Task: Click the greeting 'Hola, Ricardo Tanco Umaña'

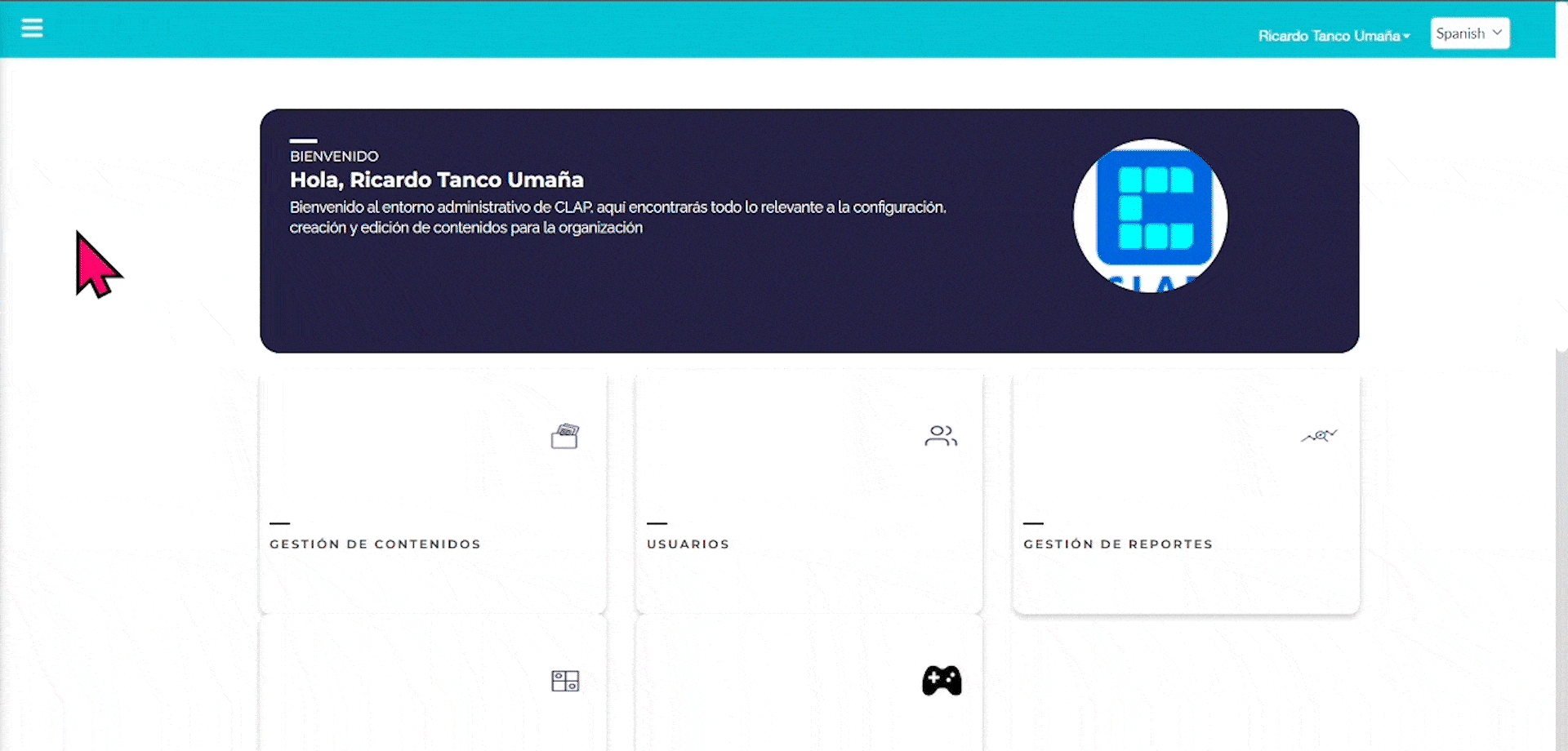Action: coord(437,180)
